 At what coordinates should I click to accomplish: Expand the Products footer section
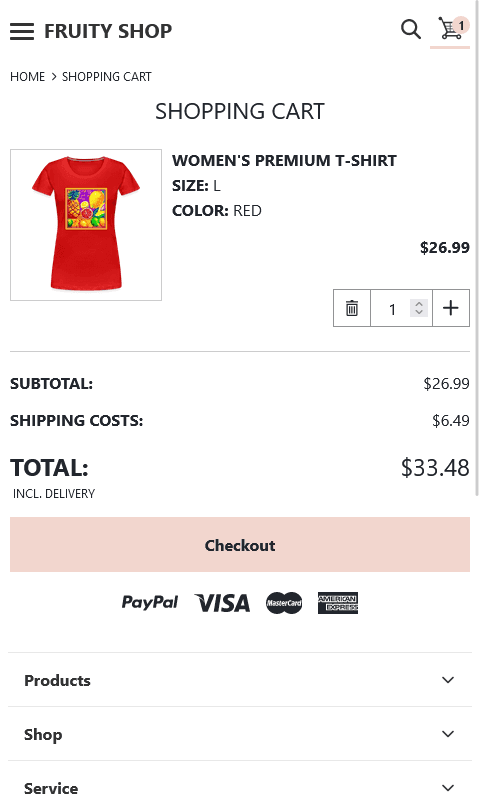[x=240, y=680]
